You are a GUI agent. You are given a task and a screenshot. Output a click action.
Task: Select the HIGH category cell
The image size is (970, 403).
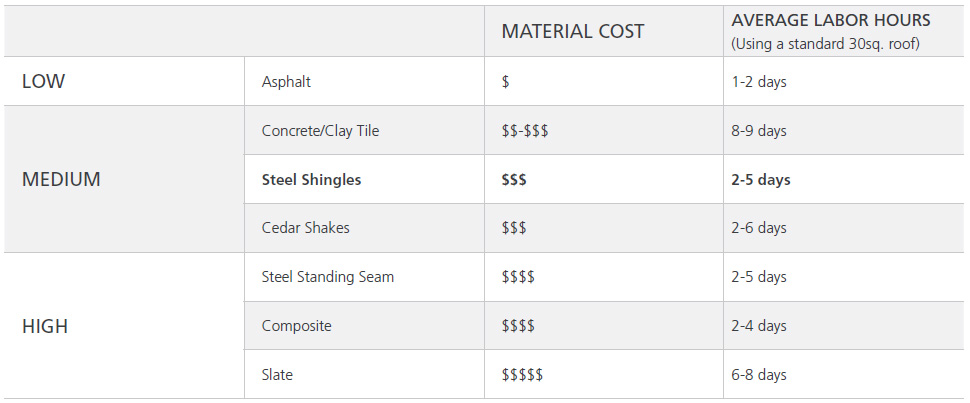point(45,326)
